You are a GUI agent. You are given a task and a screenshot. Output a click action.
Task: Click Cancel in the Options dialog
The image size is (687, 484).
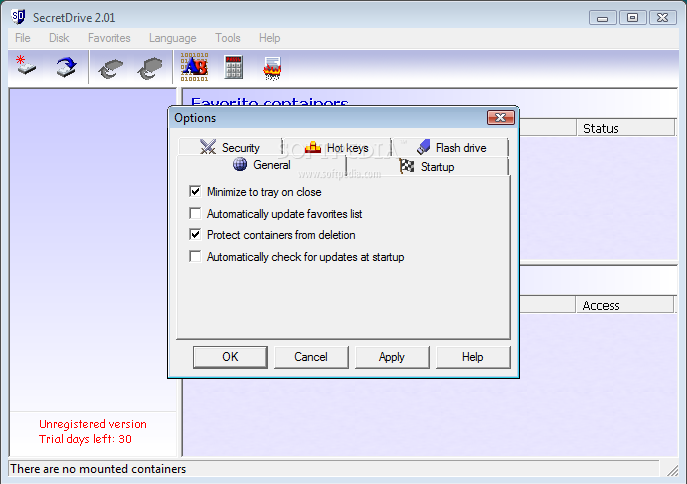[311, 357]
